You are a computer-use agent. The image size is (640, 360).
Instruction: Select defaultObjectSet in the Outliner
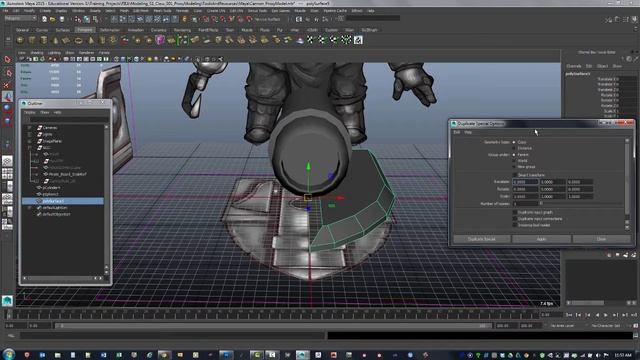56,214
